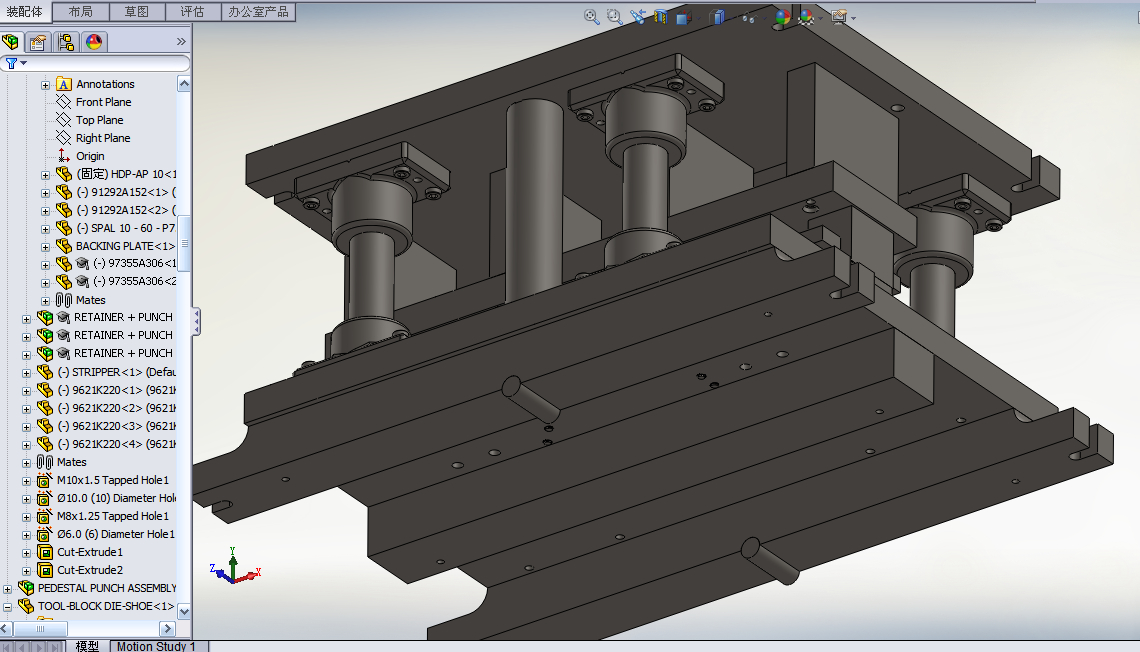Open the Apply Scene dropdown arrow

(820, 18)
